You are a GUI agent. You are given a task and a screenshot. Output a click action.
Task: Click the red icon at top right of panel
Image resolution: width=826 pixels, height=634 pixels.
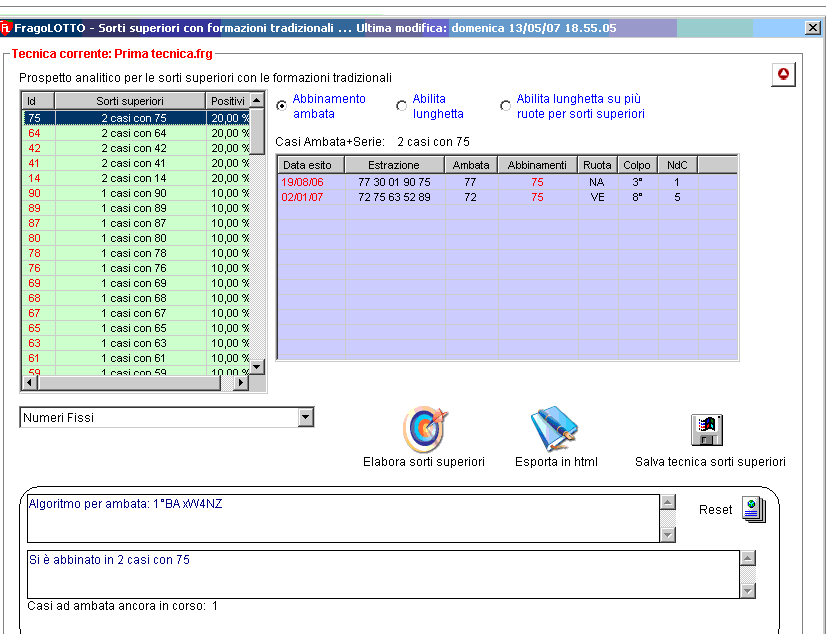pos(783,74)
